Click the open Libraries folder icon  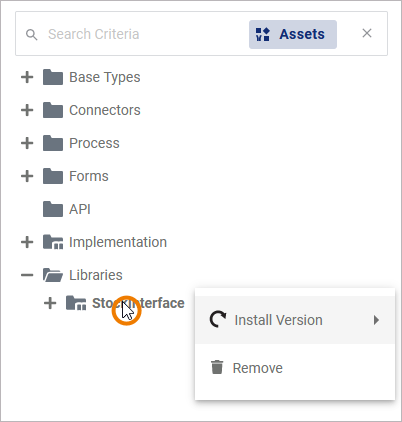coord(53,275)
